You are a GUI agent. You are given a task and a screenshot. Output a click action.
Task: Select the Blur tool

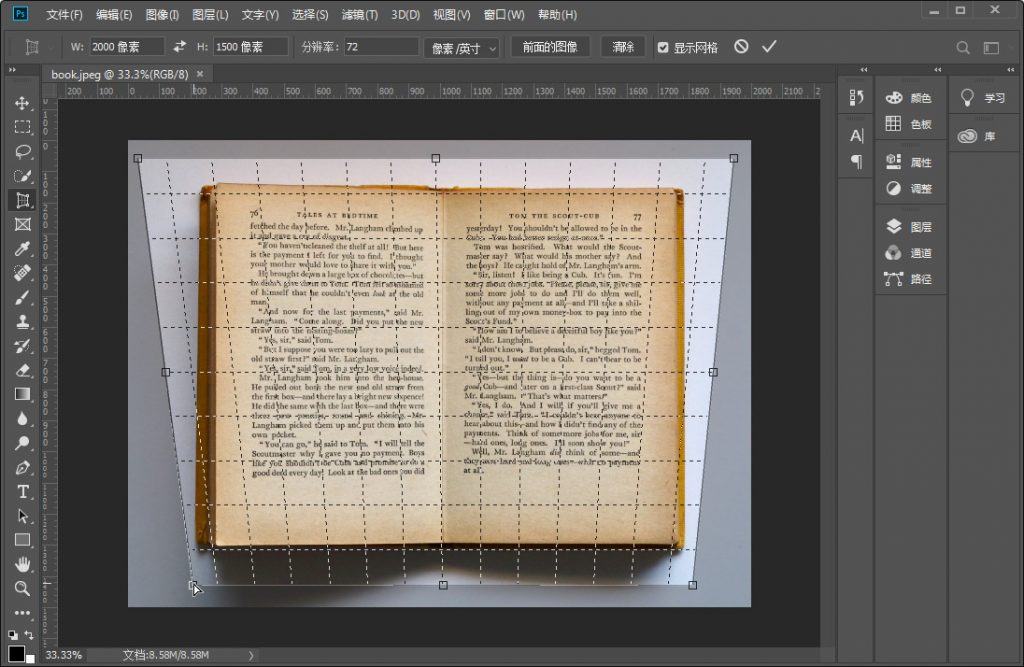point(22,419)
